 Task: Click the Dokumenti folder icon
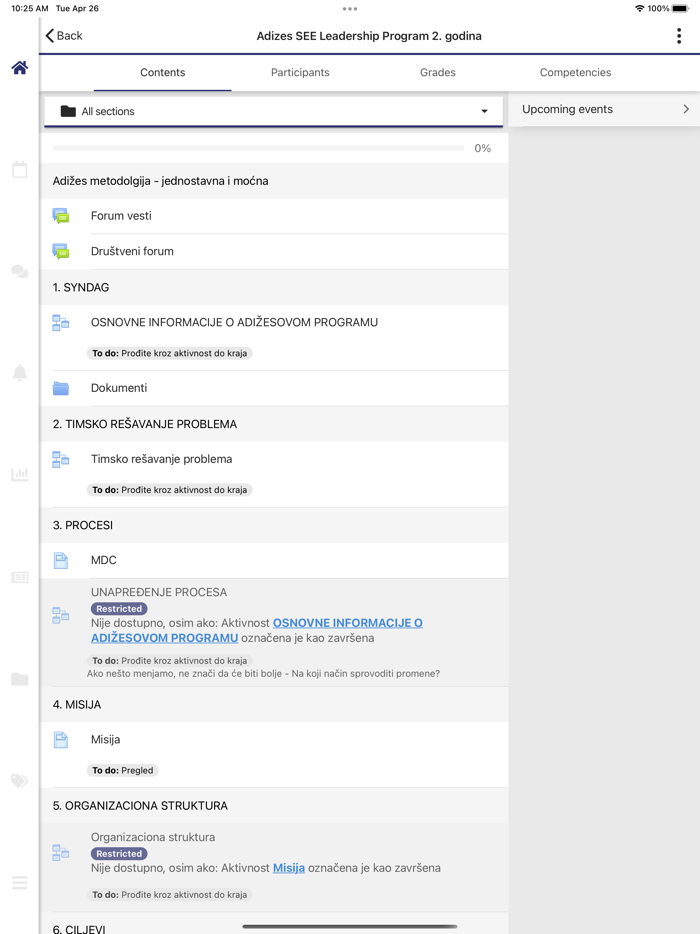click(61, 388)
